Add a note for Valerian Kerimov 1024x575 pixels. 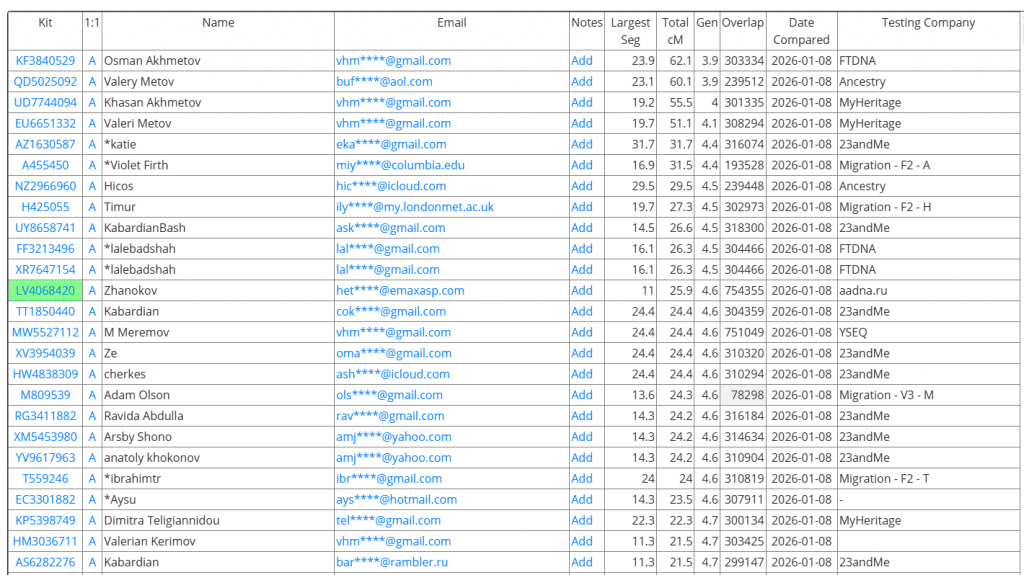pos(582,542)
